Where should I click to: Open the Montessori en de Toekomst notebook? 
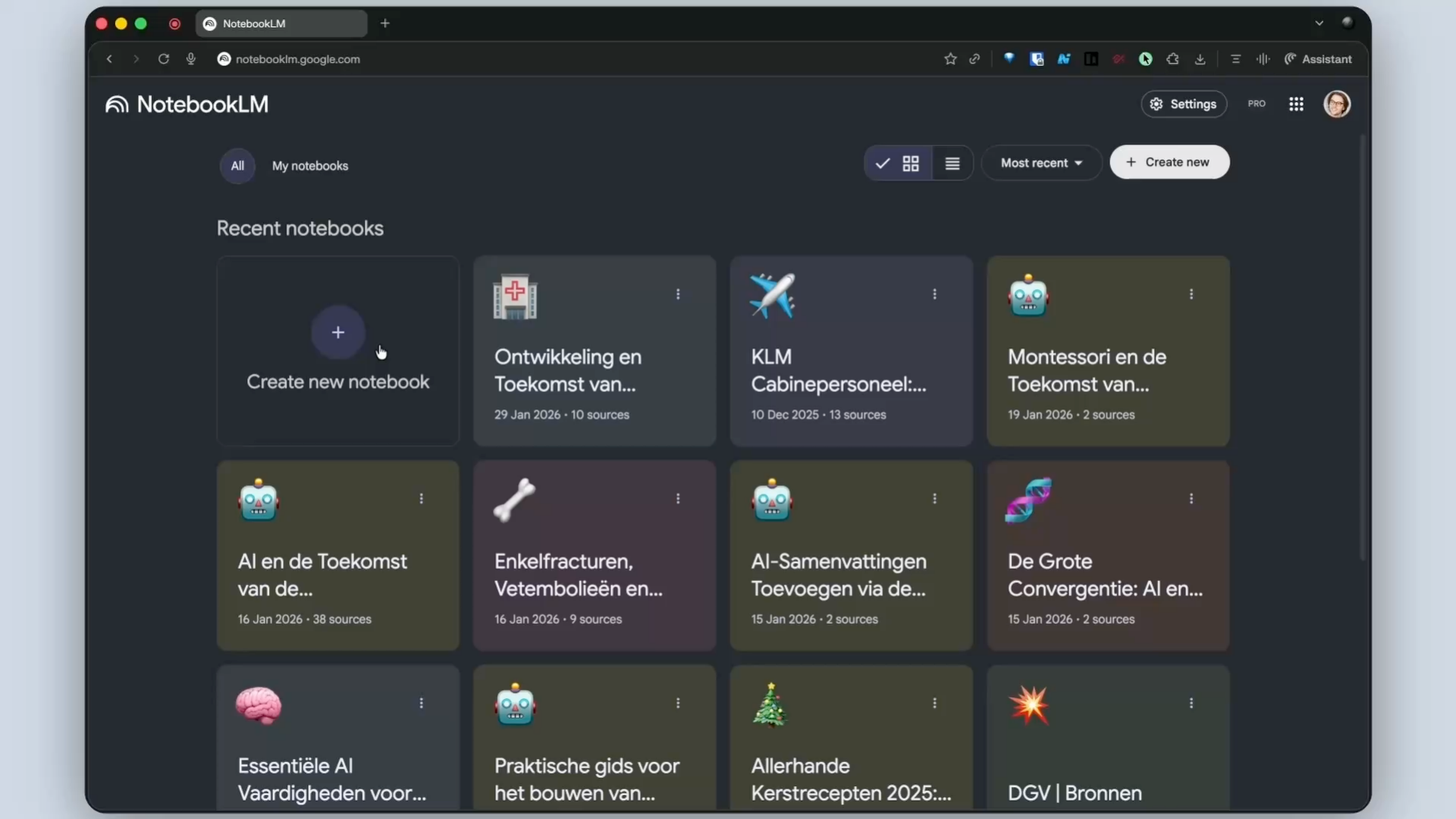pyautogui.click(x=1108, y=351)
